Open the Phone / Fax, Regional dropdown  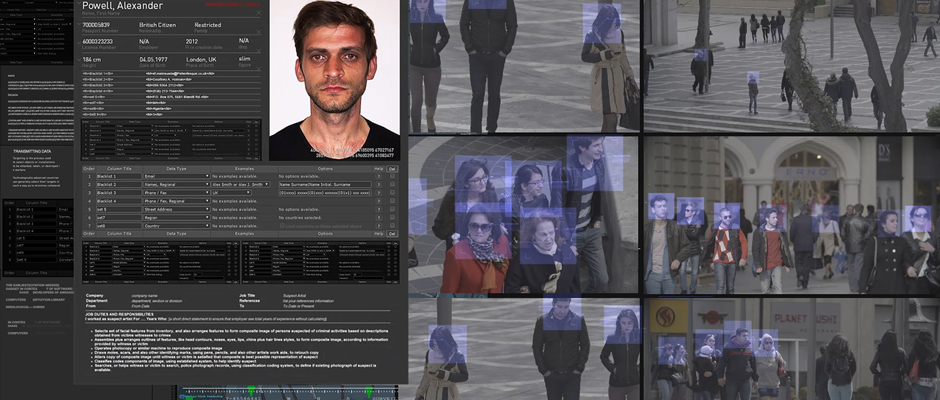pos(176,201)
